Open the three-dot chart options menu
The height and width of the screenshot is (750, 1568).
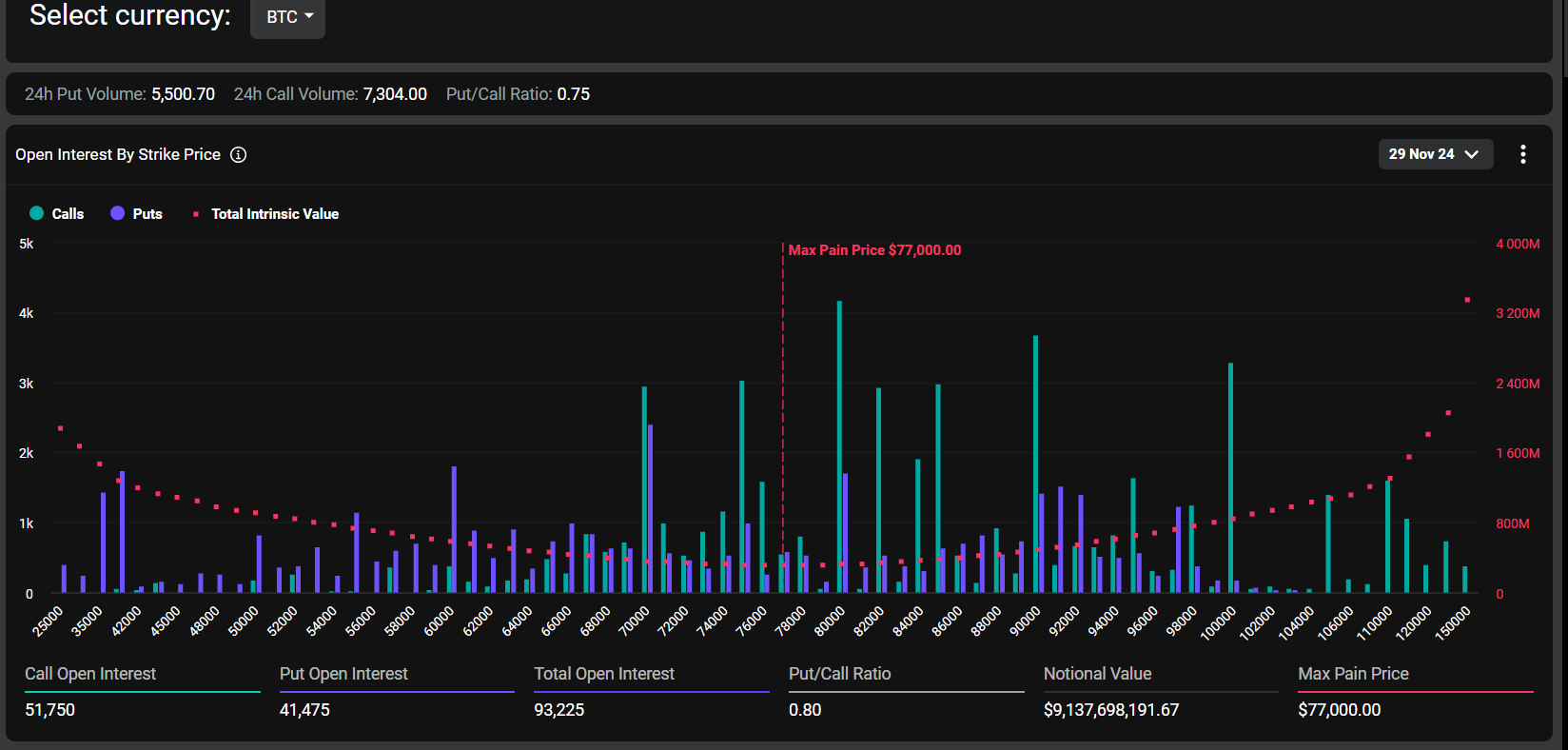pos(1522,154)
